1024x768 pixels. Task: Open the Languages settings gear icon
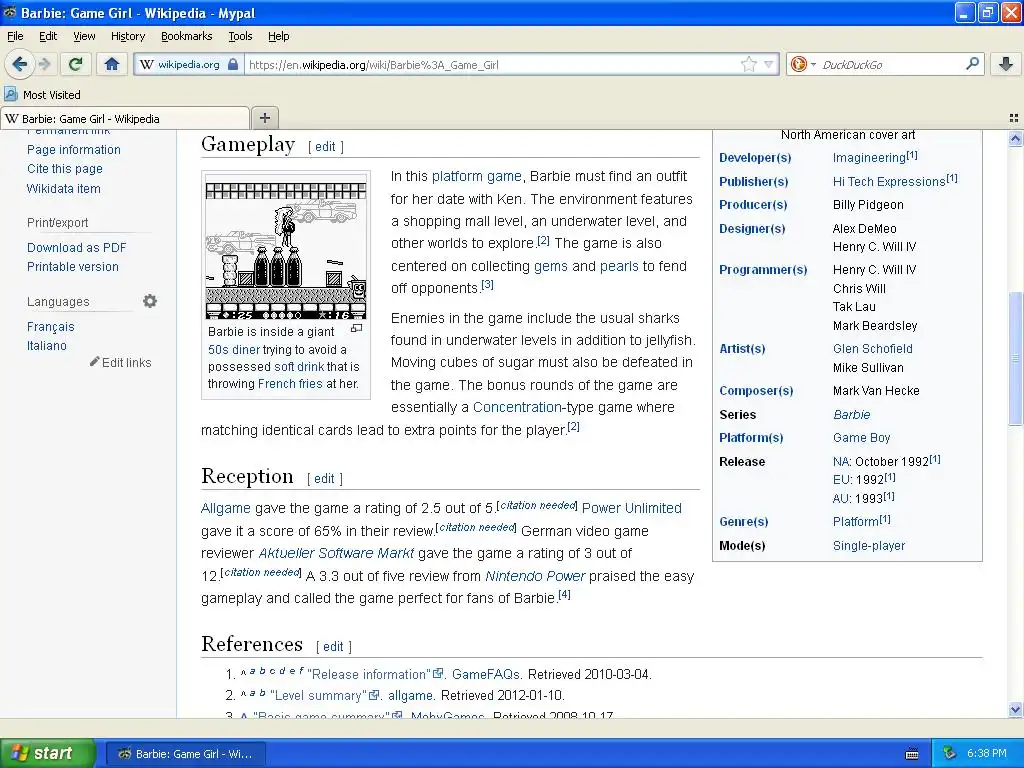(x=150, y=301)
